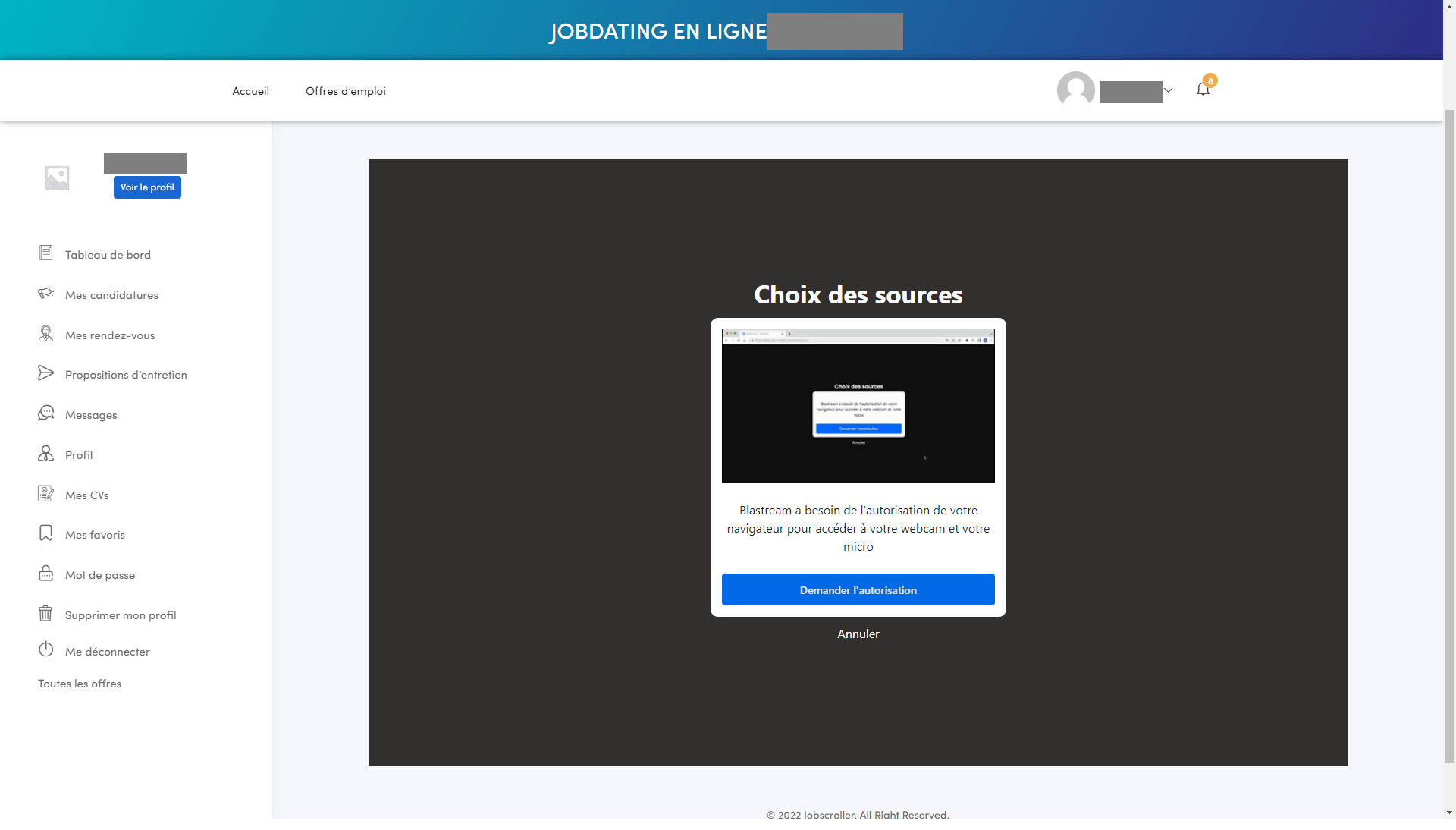The width and height of the screenshot is (1456, 830).
Task: Click the trash icon for Supprimer mon profil
Action: click(x=45, y=614)
